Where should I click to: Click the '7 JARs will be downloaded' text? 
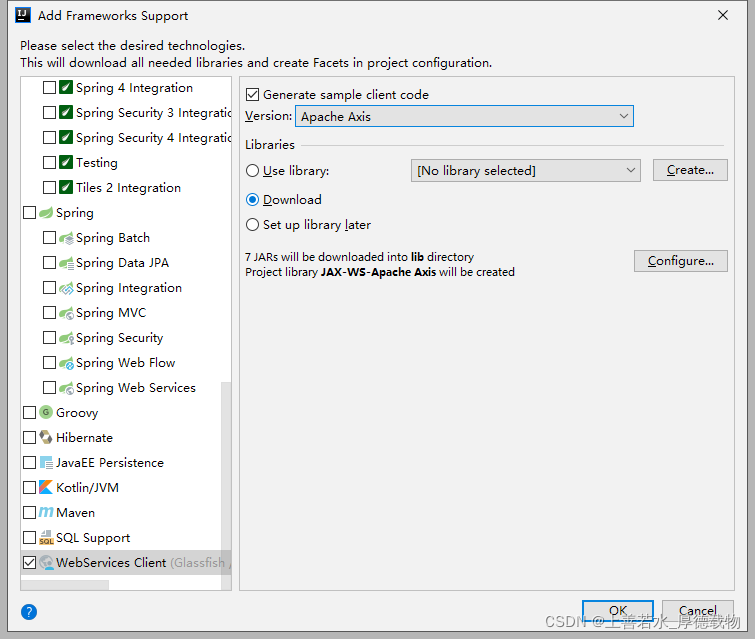[x=359, y=257]
